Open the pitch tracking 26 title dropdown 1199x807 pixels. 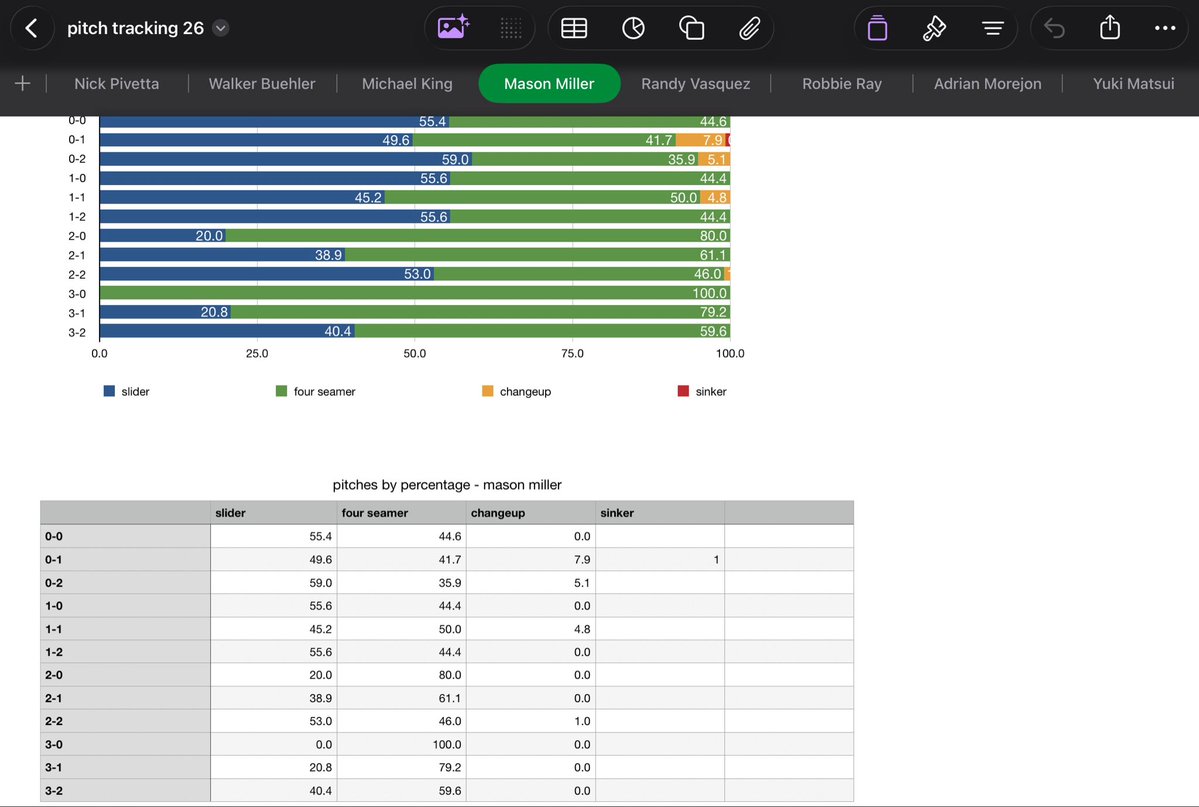coord(220,28)
